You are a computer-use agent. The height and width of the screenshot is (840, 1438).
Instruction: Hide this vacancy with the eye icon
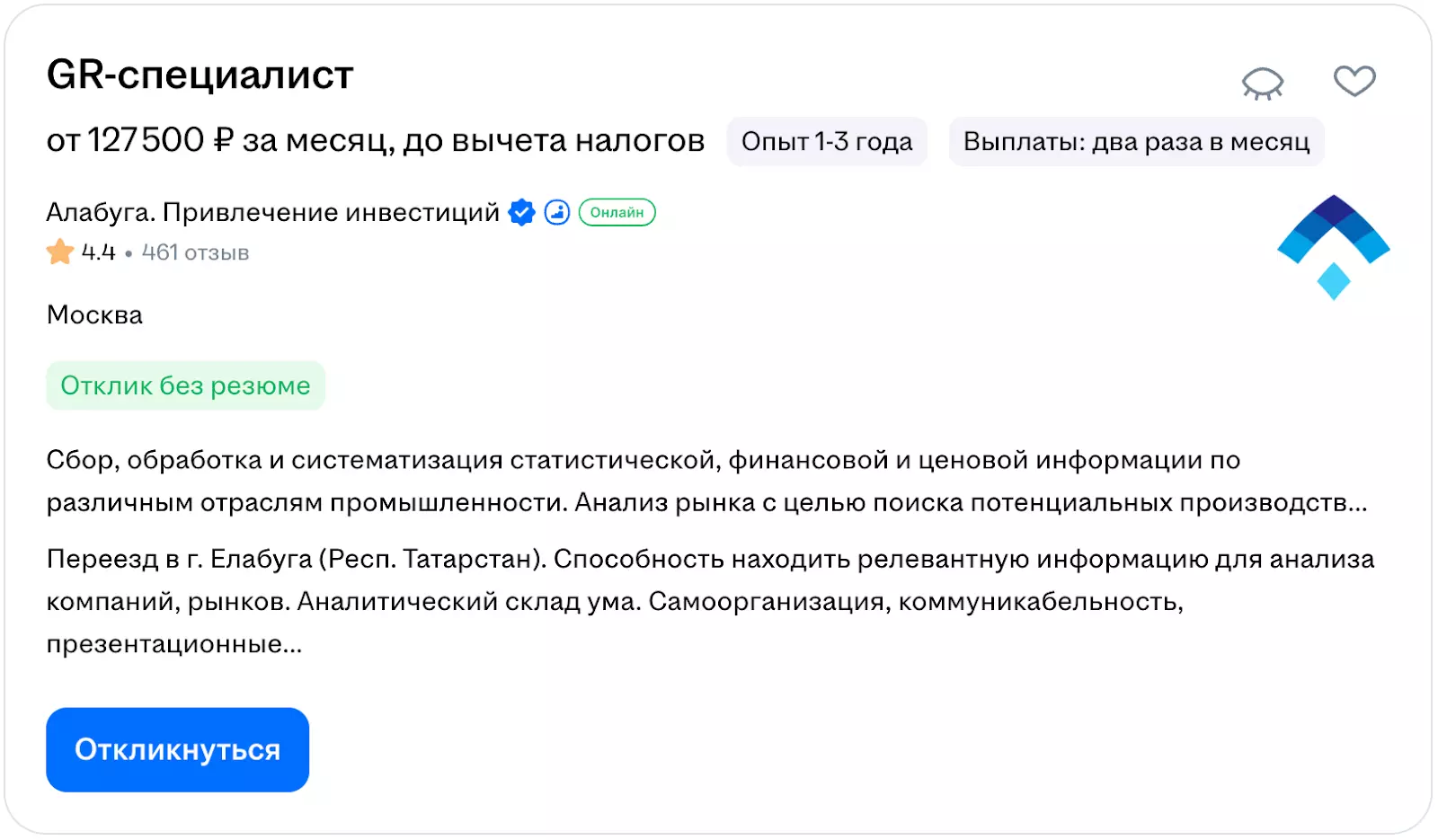[x=1263, y=83]
